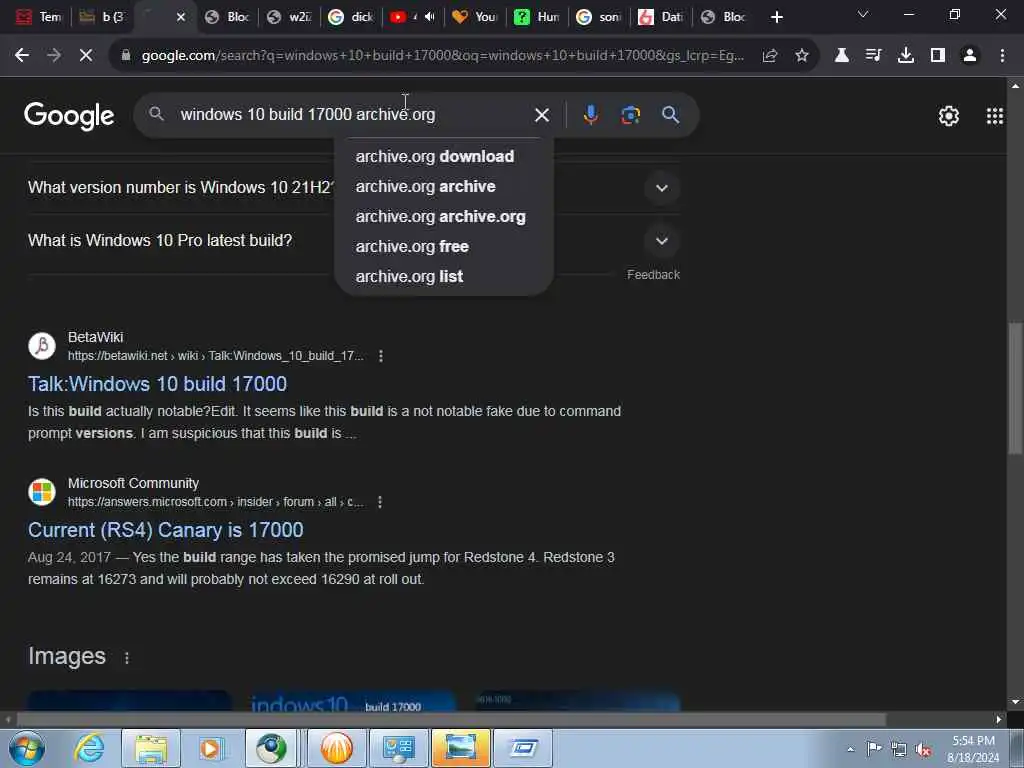
Task: Switch to the 'Dati' tab
Action: tap(662, 17)
